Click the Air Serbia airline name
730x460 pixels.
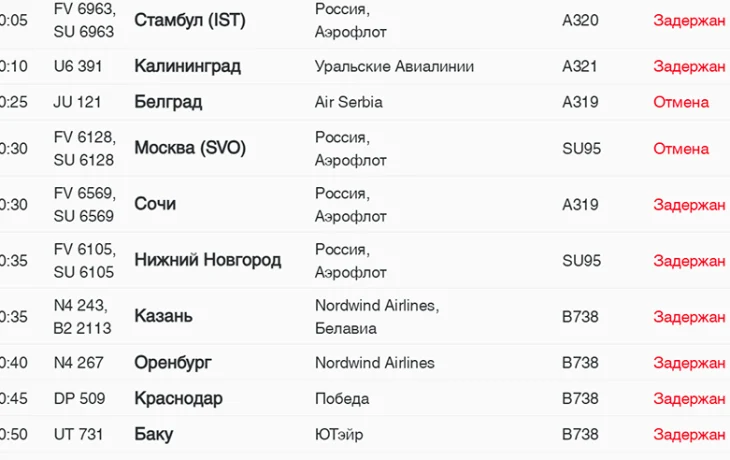pyautogui.click(x=348, y=102)
